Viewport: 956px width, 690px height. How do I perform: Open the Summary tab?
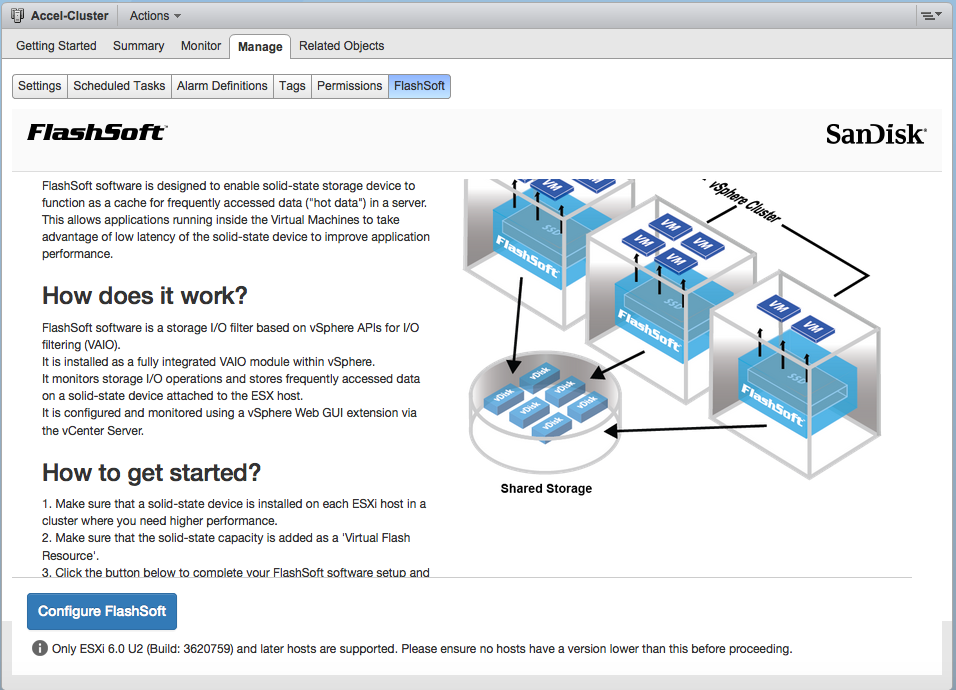pyautogui.click(x=138, y=46)
